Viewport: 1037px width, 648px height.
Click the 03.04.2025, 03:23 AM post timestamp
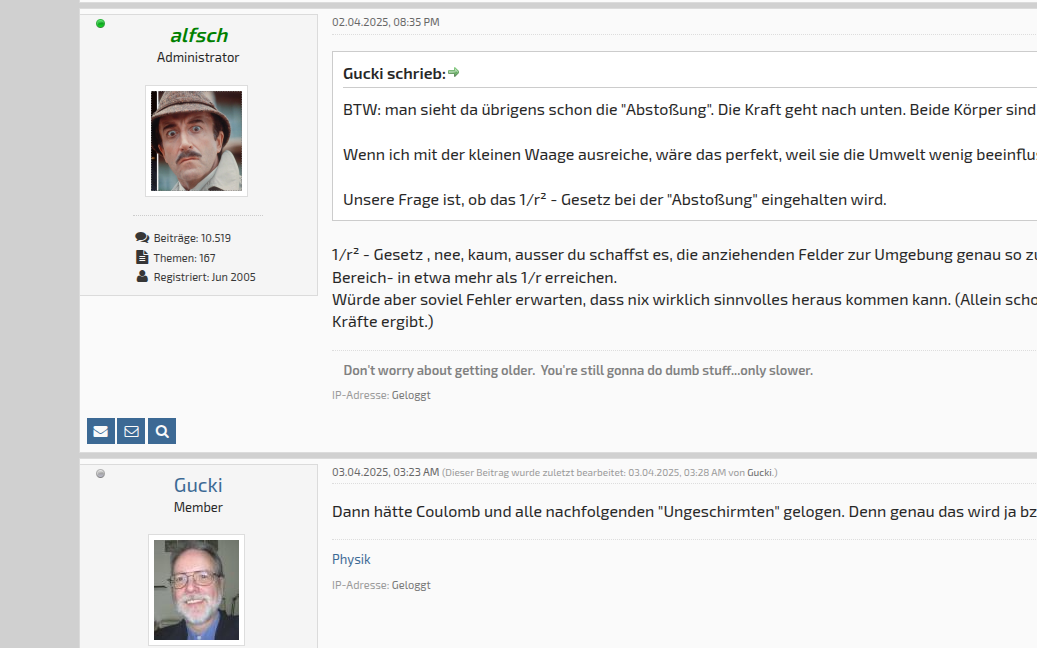coord(385,472)
